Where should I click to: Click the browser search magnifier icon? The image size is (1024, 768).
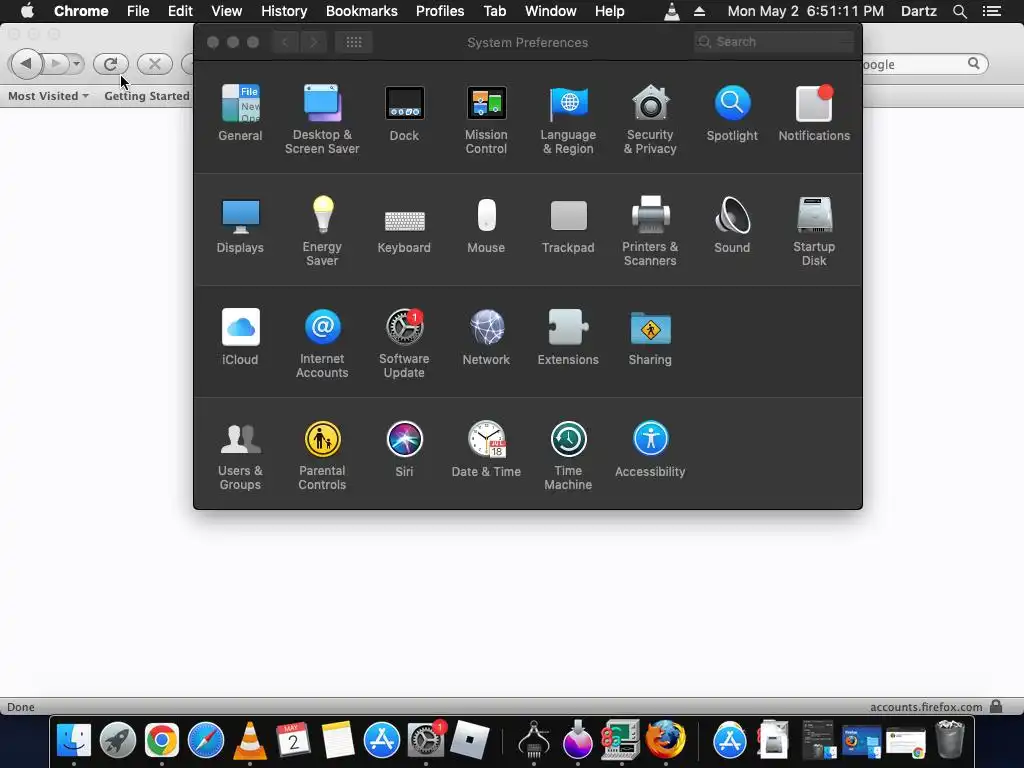point(974,63)
